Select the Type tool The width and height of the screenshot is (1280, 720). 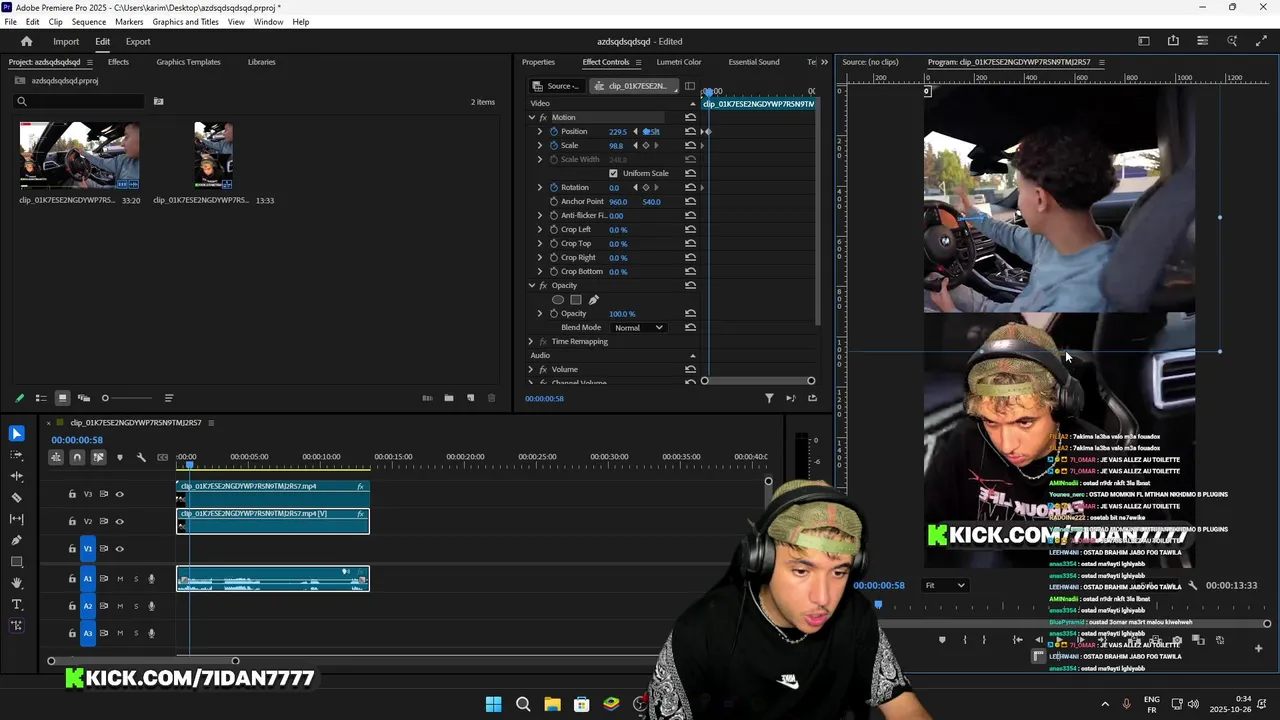(x=16, y=604)
